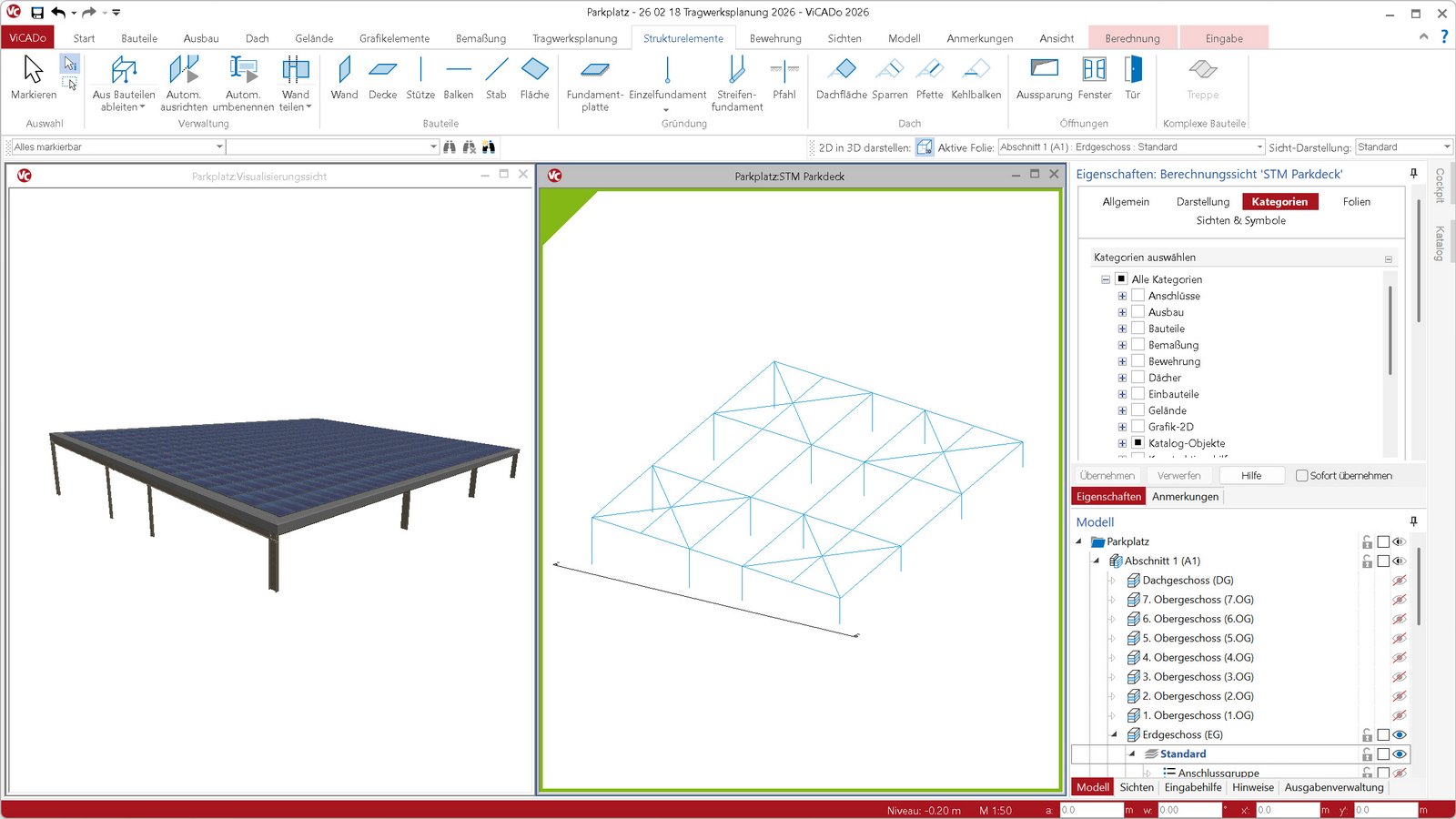
Task: Expand the Dächer category node
Action: click(x=1122, y=378)
